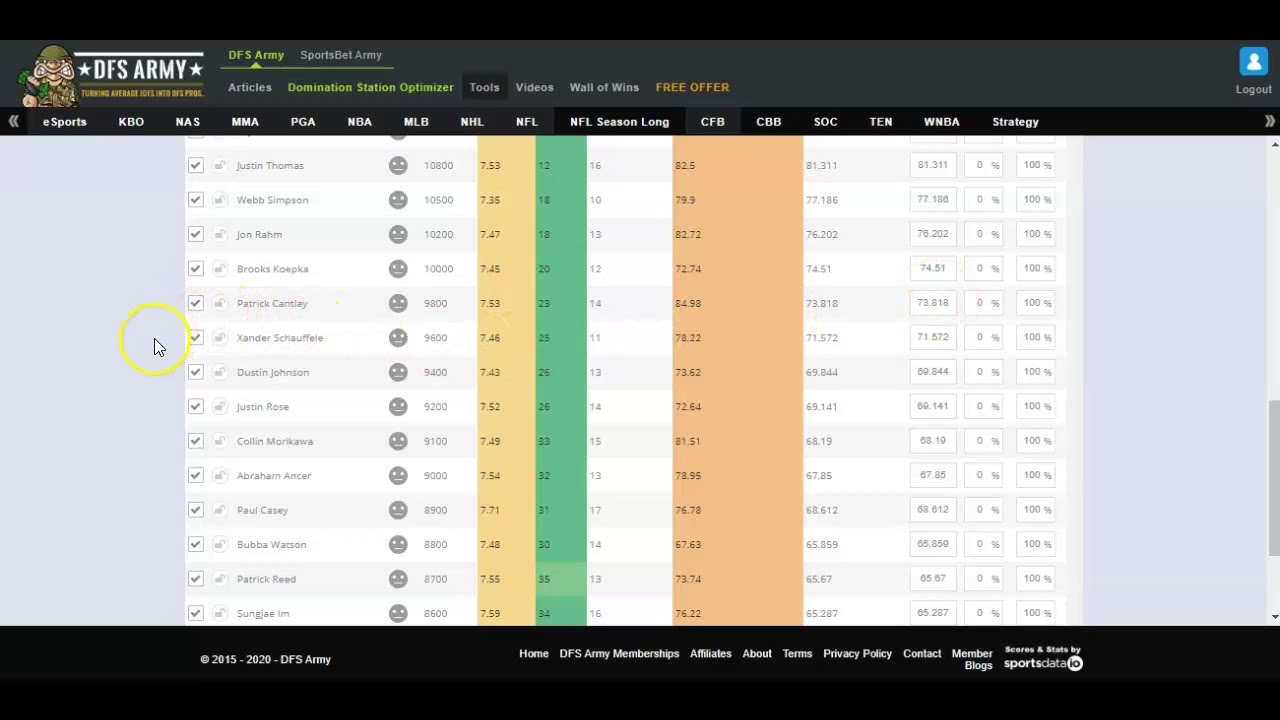Screen dimensions: 1280x720
Task: Switch to the SportsBet Army tab
Action: tap(341, 55)
